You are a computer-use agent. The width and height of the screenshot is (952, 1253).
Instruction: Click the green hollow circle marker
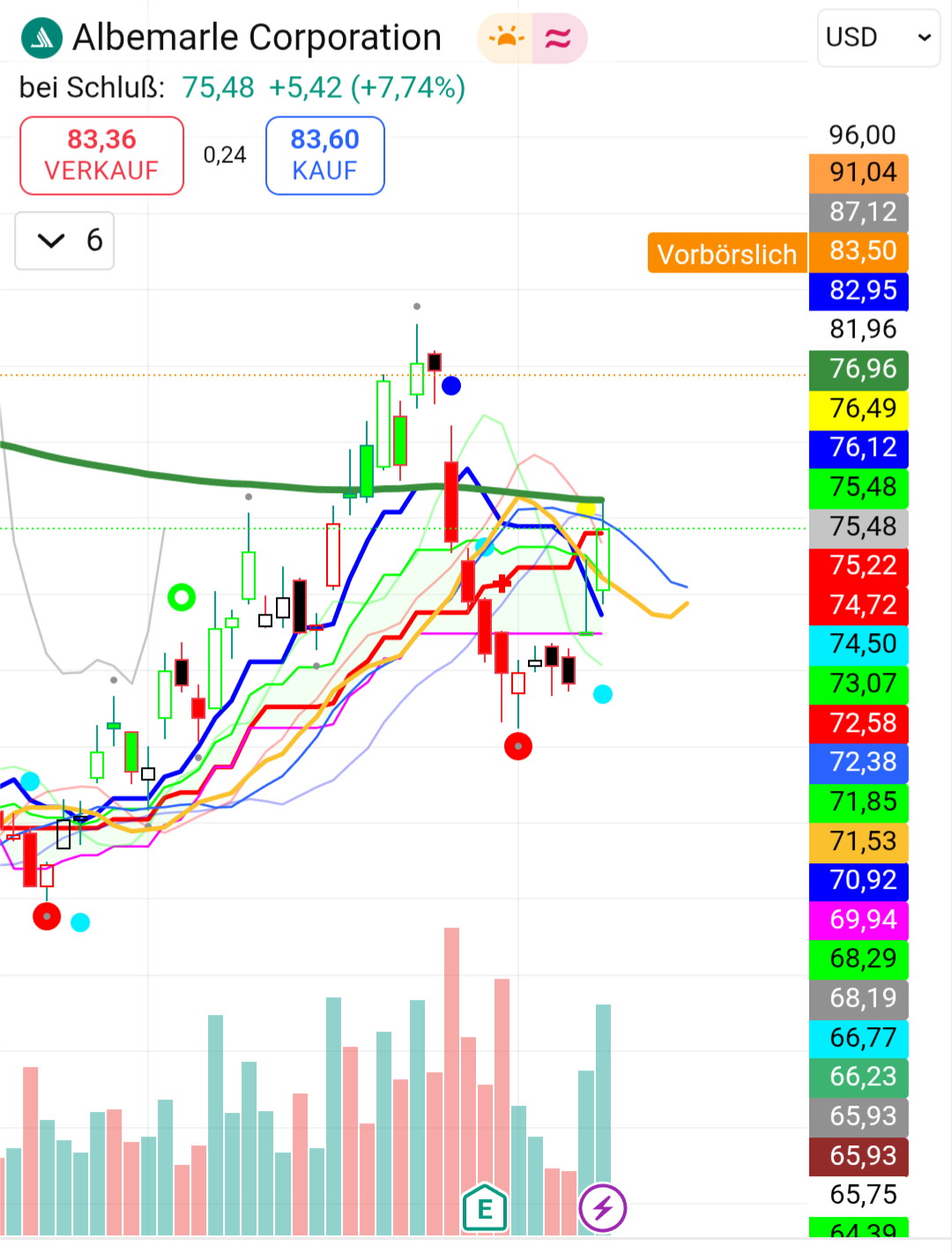click(182, 598)
